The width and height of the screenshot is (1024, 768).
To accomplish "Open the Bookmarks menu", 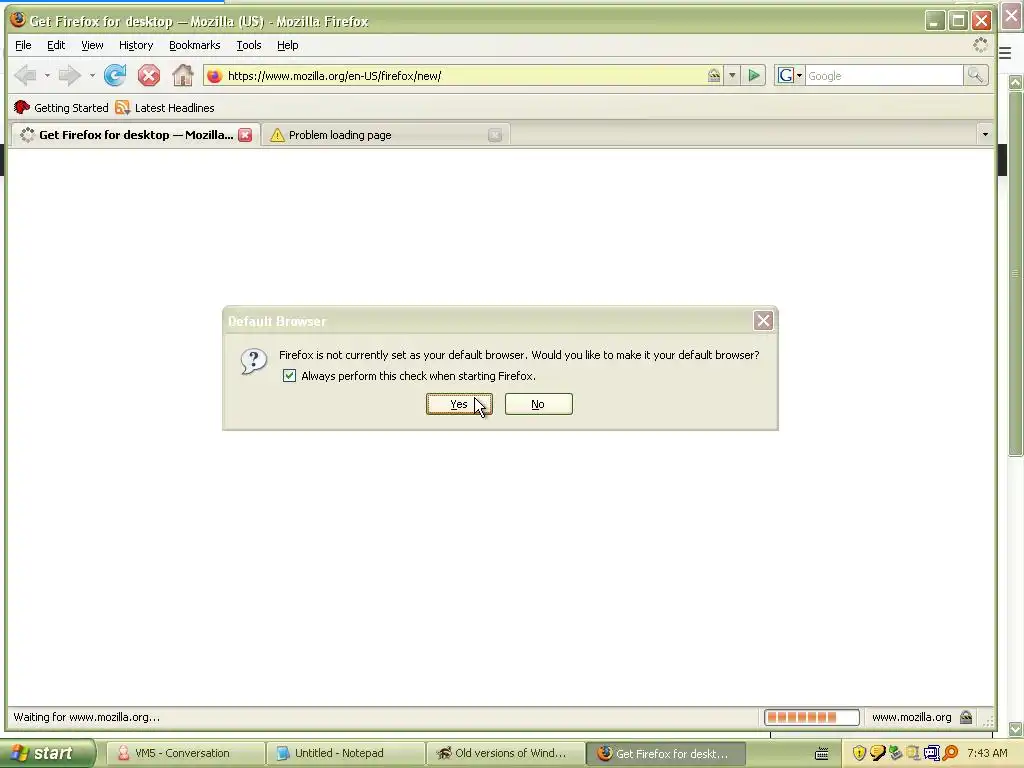I will (x=195, y=45).
